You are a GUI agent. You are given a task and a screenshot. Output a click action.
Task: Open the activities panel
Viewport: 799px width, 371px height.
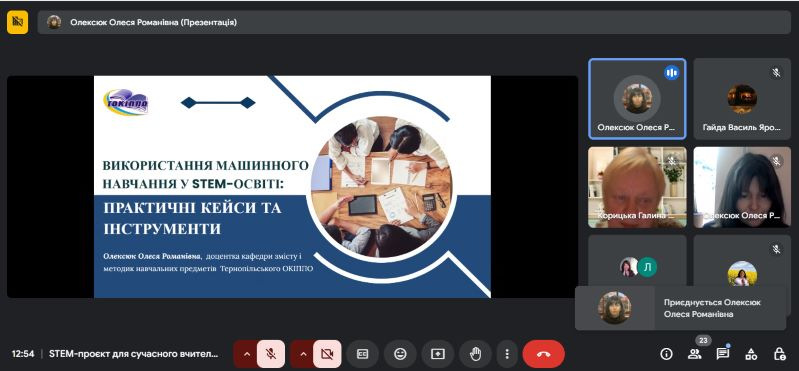coord(751,354)
